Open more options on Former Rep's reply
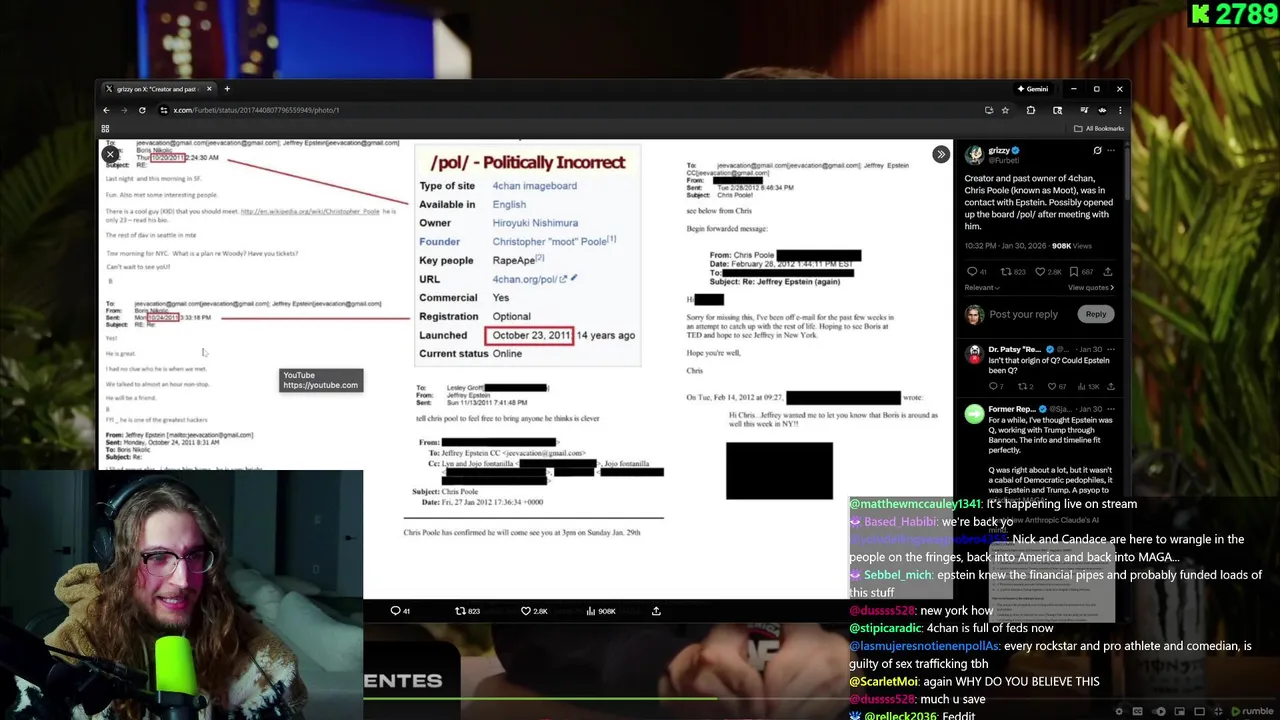 pyautogui.click(x=1110, y=409)
